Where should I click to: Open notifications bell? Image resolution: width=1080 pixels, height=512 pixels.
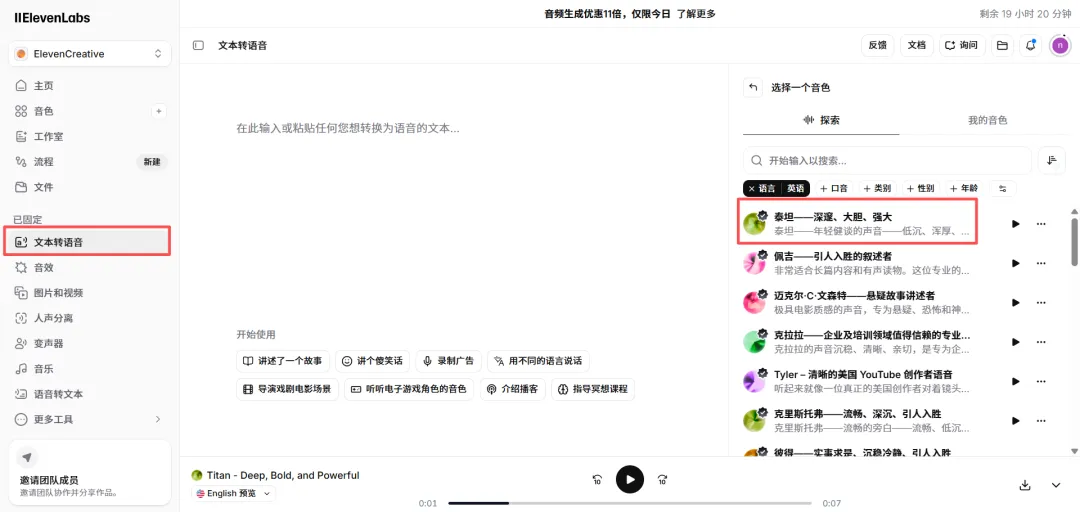tap(1031, 45)
